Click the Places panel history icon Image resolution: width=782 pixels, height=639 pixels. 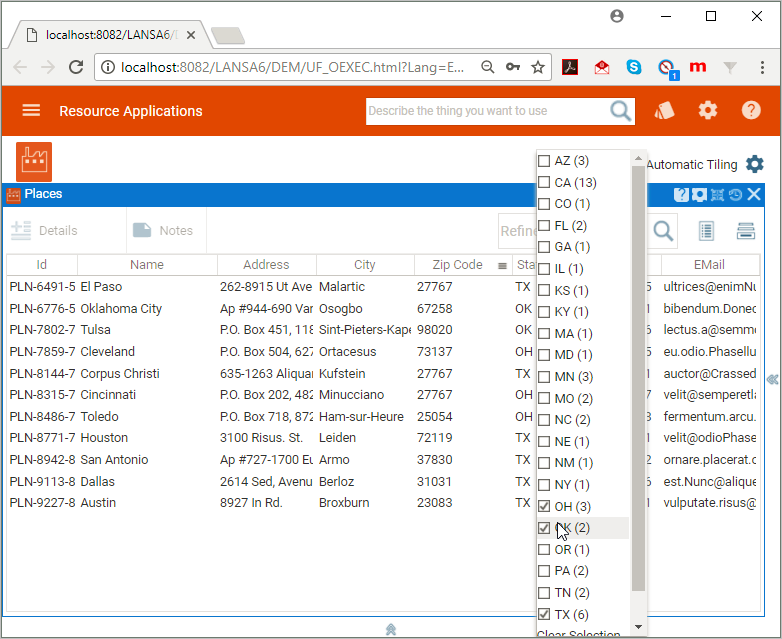point(735,195)
